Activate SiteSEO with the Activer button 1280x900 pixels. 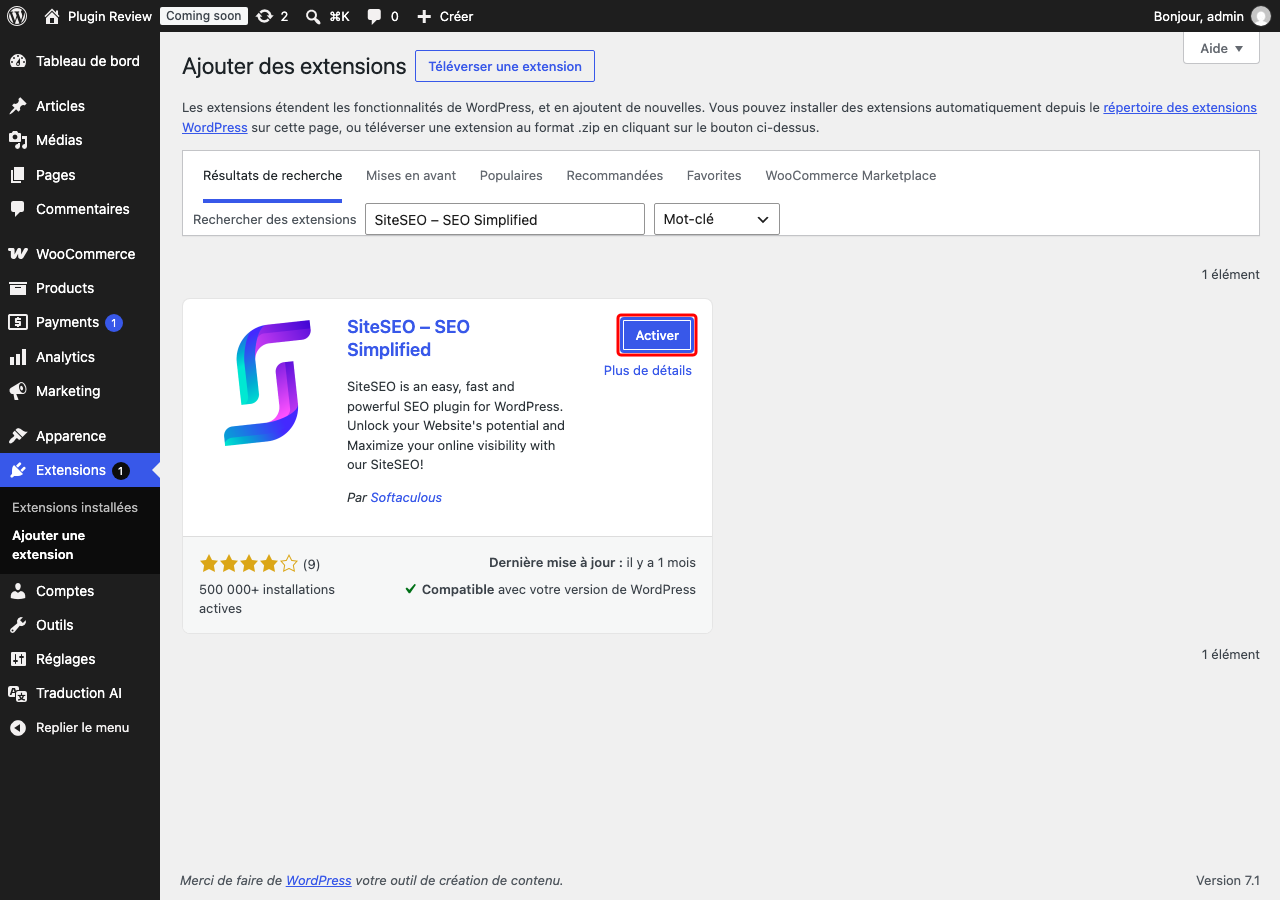tap(657, 335)
